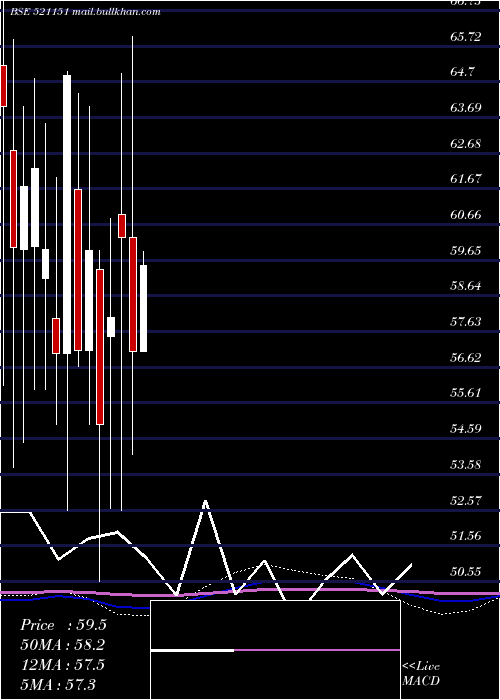Click the 54.59 price axis label

pos(466,429)
